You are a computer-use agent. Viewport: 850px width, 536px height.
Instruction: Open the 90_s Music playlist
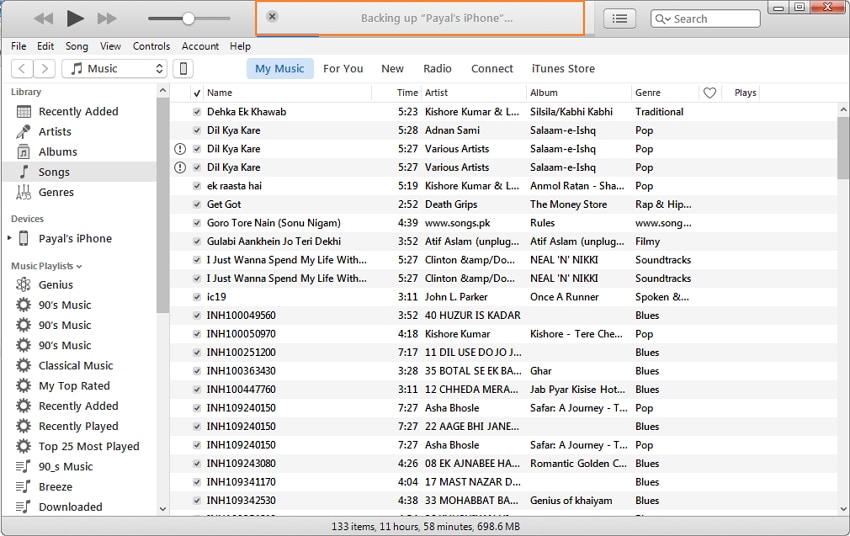point(79,466)
